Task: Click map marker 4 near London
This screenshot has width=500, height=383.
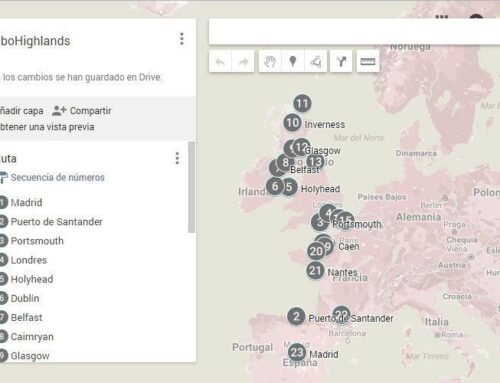Action: click(328, 213)
